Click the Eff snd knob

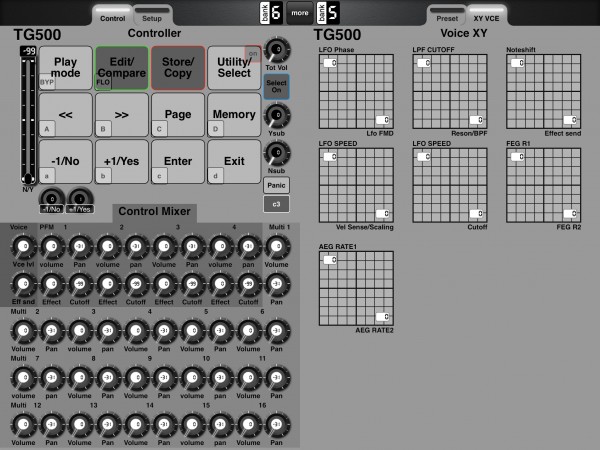pos(24,284)
